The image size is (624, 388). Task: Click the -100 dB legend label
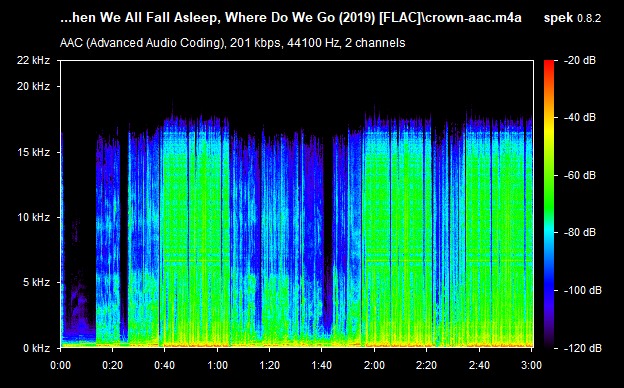coord(583,290)
